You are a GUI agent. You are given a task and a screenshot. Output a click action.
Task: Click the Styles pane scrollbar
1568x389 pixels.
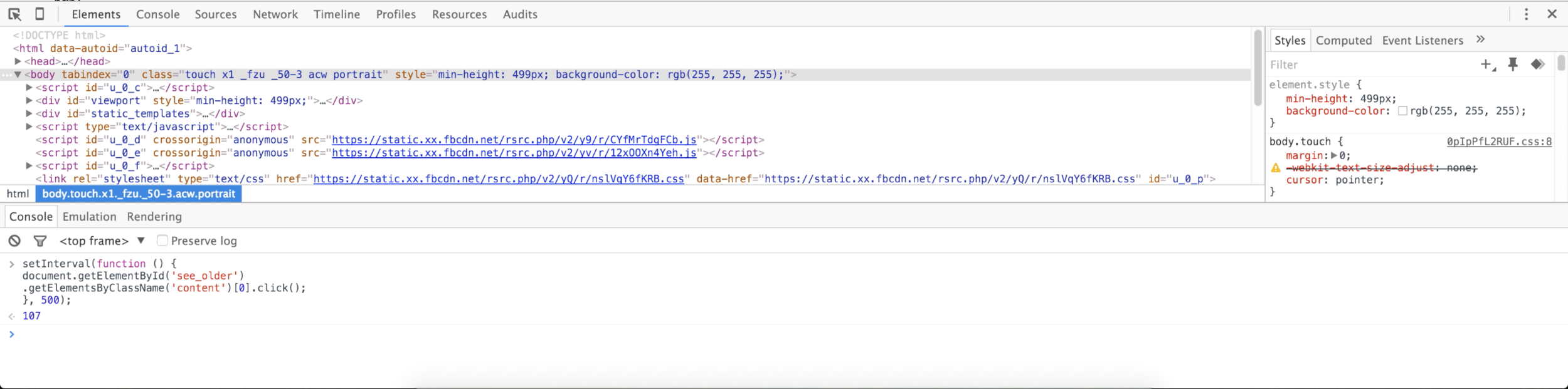click(1561, 63)
